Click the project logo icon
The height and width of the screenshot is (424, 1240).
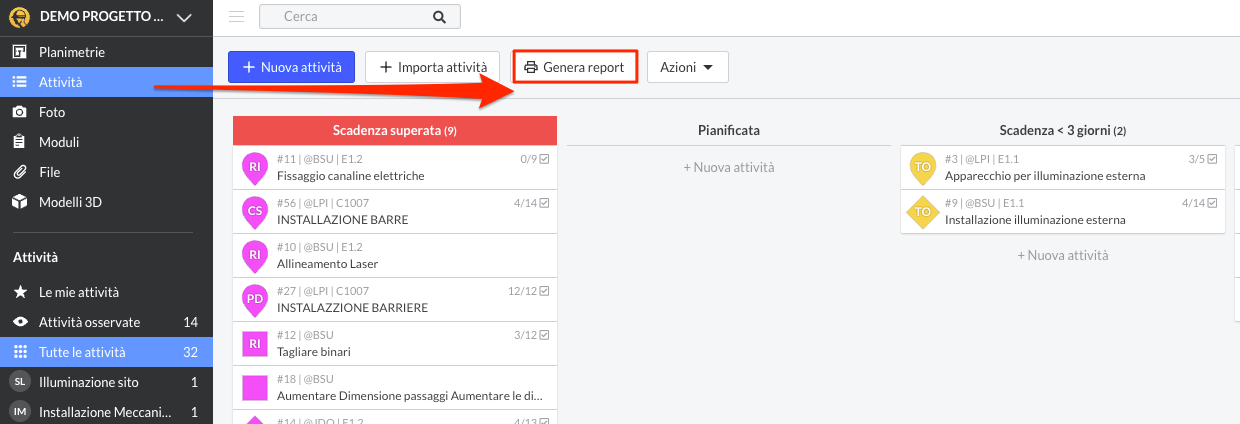click(19, 17)
